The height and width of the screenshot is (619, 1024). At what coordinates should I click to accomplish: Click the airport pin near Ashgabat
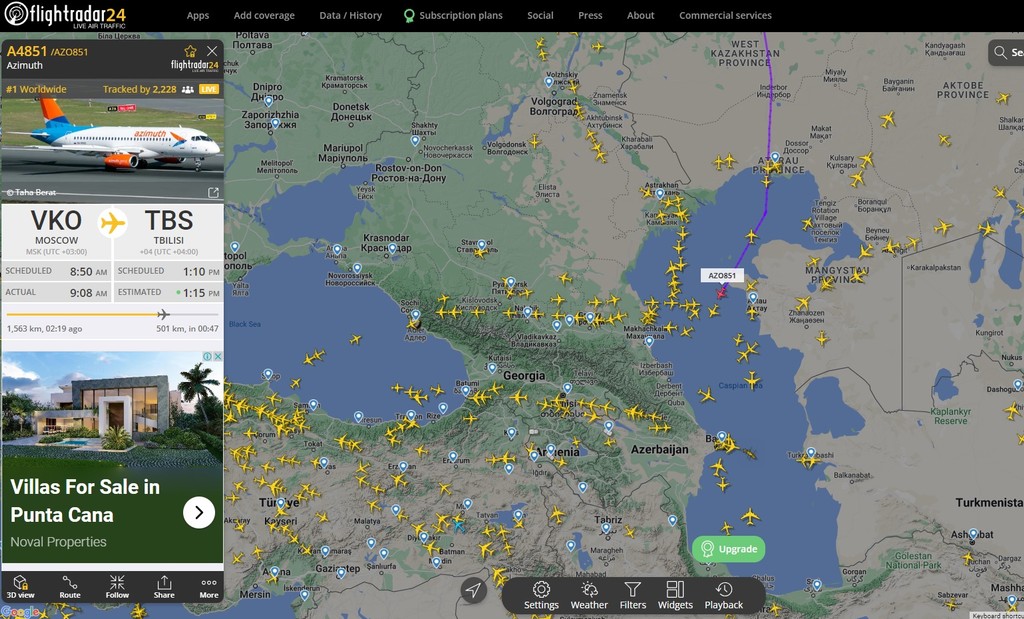973,534
